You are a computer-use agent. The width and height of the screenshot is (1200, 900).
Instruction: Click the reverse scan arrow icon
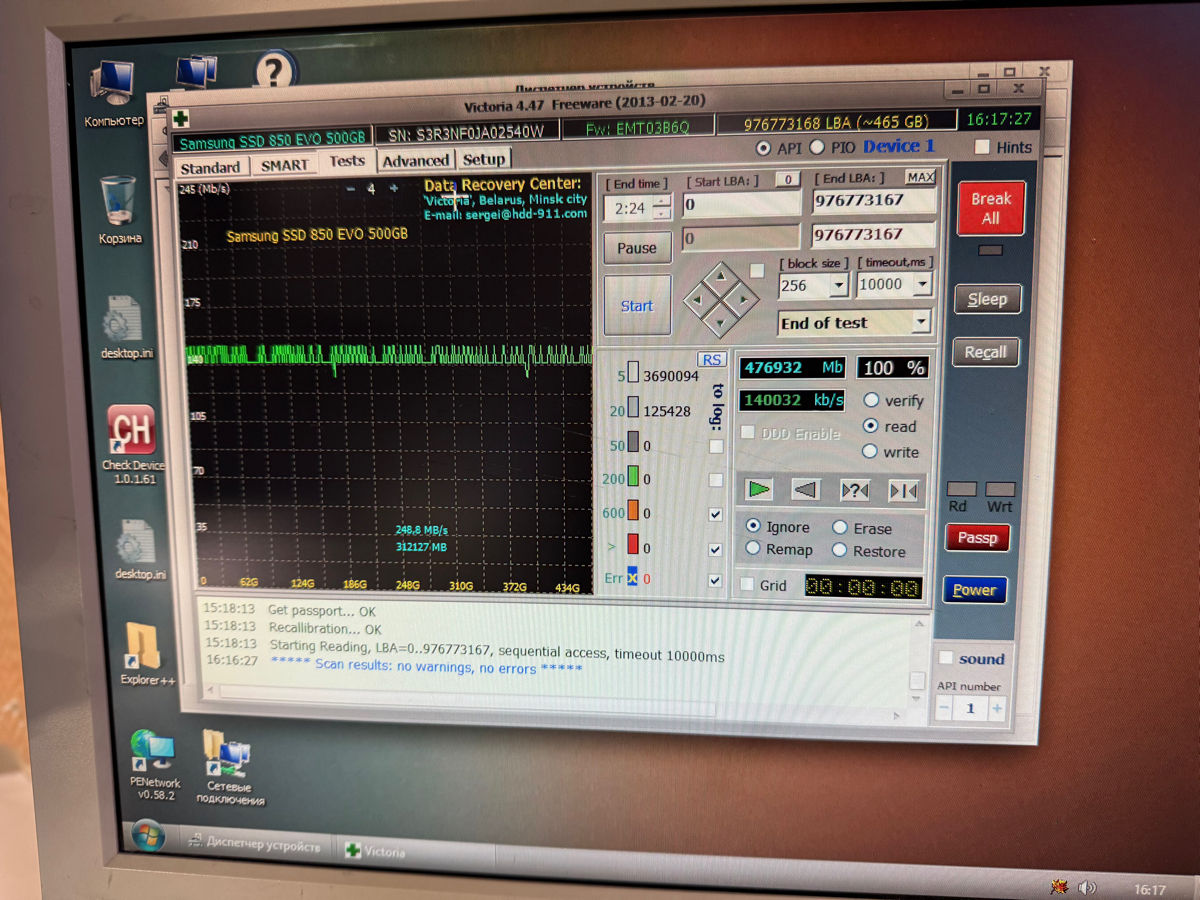(806, 490)
